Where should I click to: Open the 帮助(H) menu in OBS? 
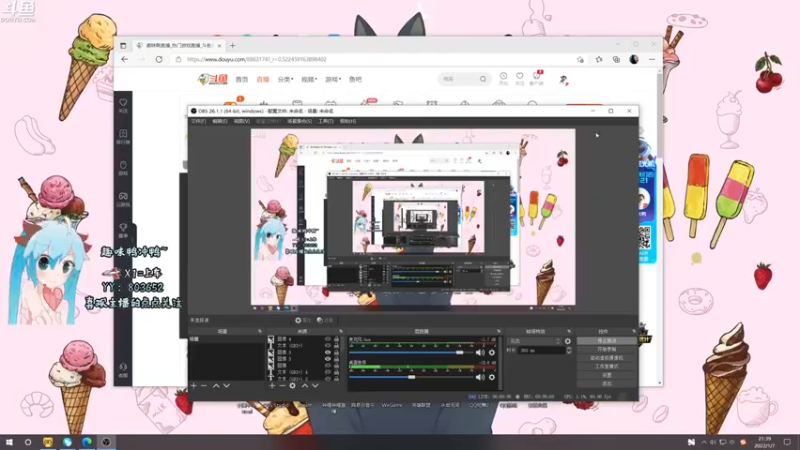click(x=347, y=121)
